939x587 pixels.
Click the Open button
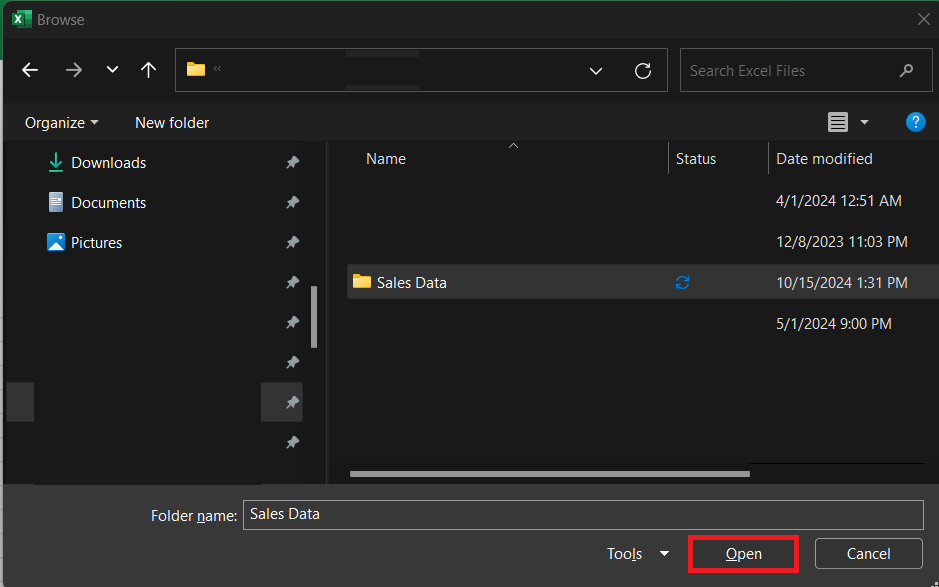coord(743,554)
